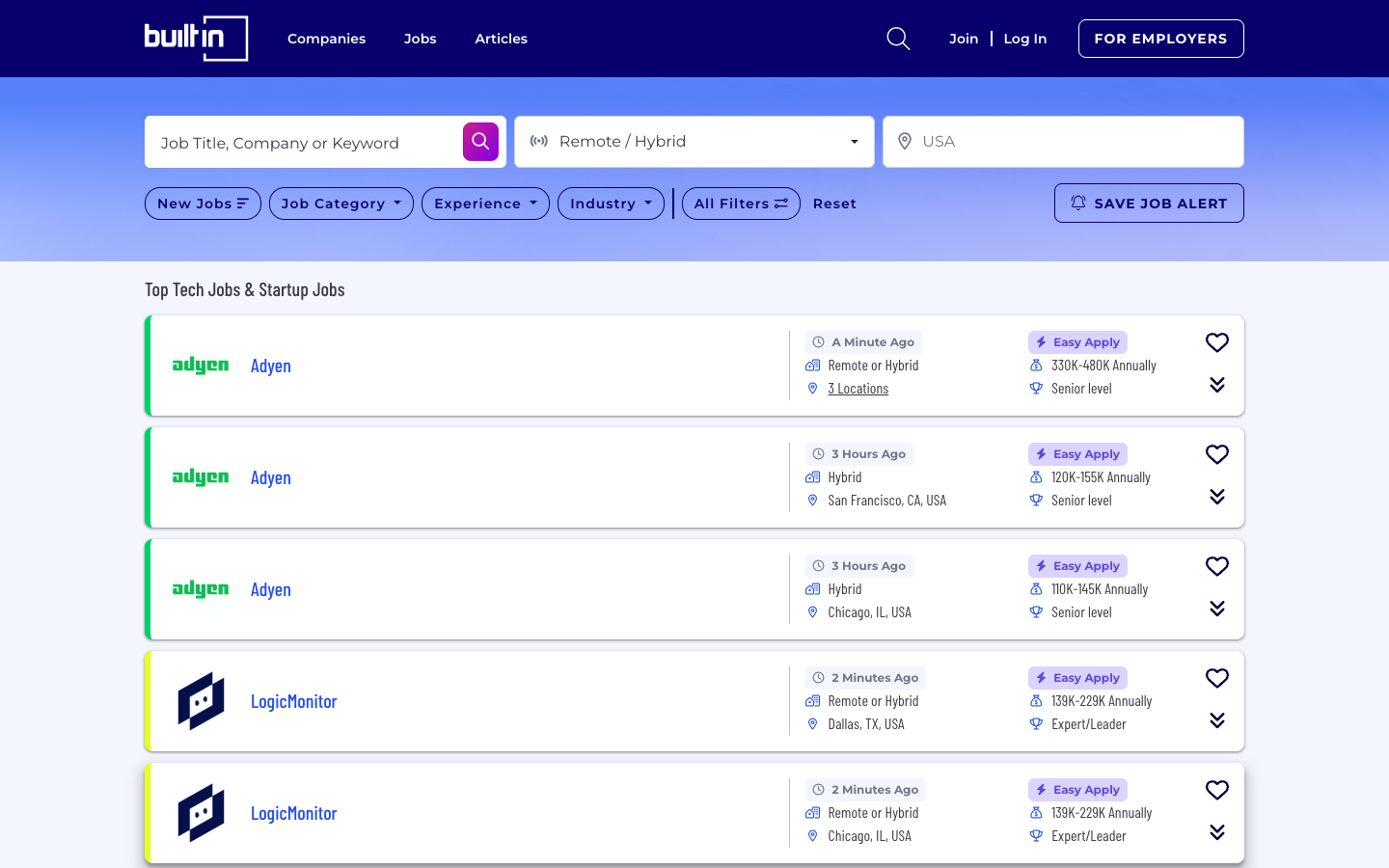The height and width of the screenshot is (868, 1389).
Task: Heart the LogicMonitor Chicago job
Action: point(1217,790)
